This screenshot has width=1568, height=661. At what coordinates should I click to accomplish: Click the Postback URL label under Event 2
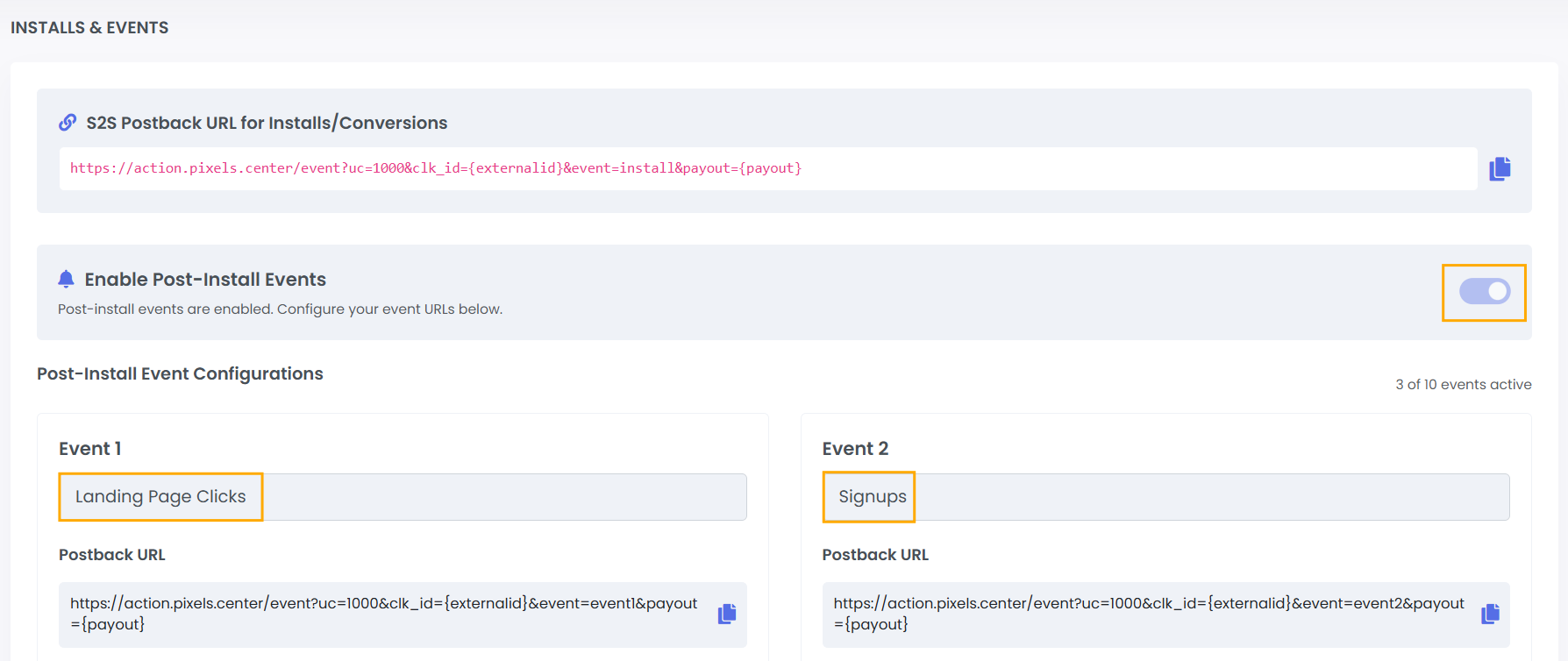click(x=874, y=555)
